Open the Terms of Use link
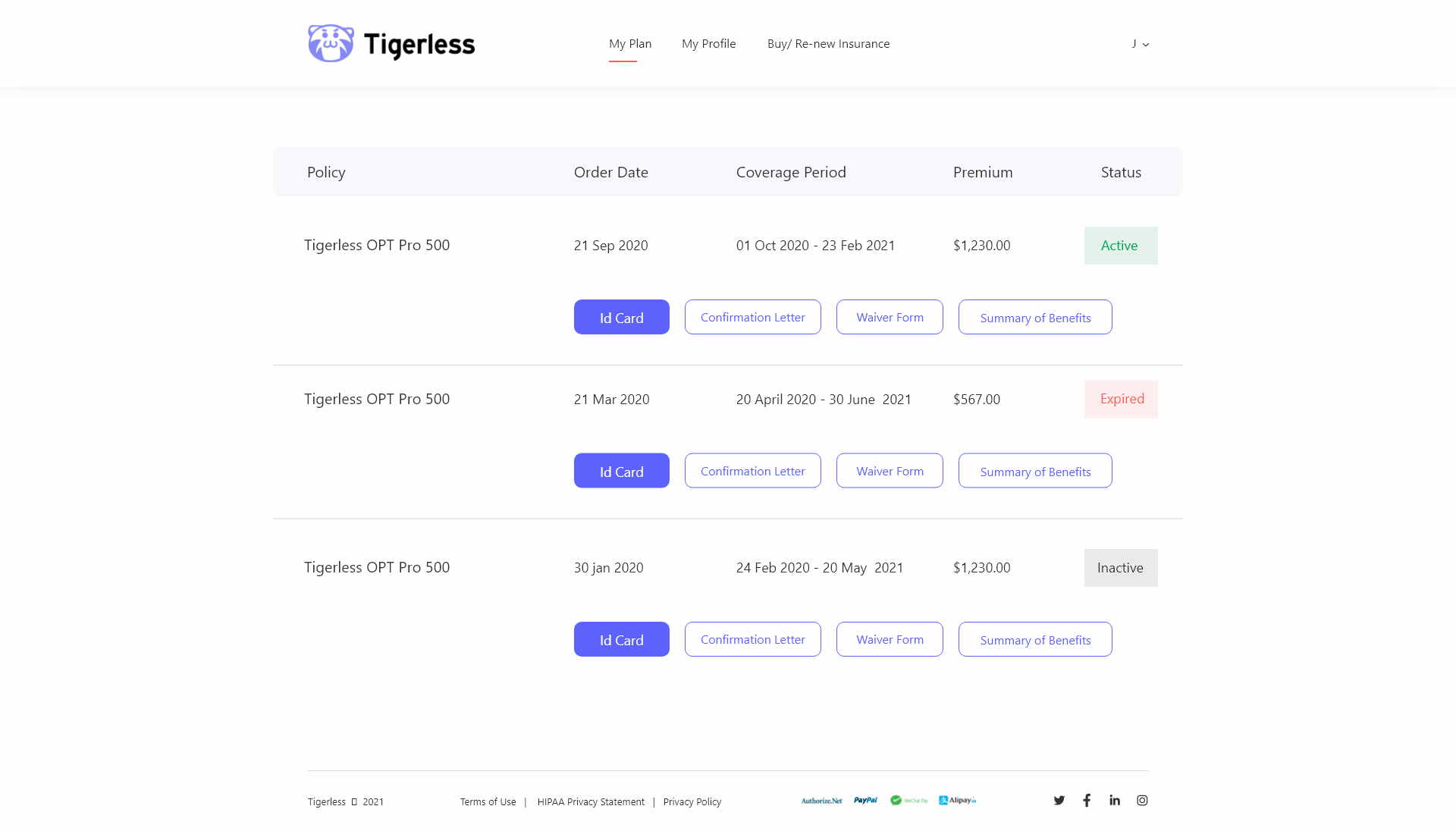Screen dimensions: 1456x831 click(x=488, y=802)
